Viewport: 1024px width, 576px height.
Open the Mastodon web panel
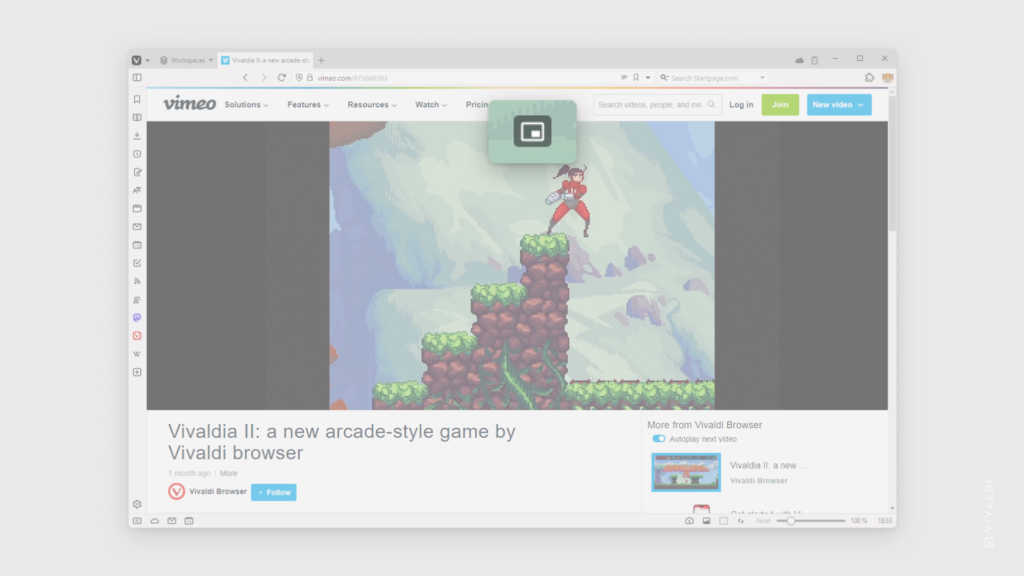[137, 317]
